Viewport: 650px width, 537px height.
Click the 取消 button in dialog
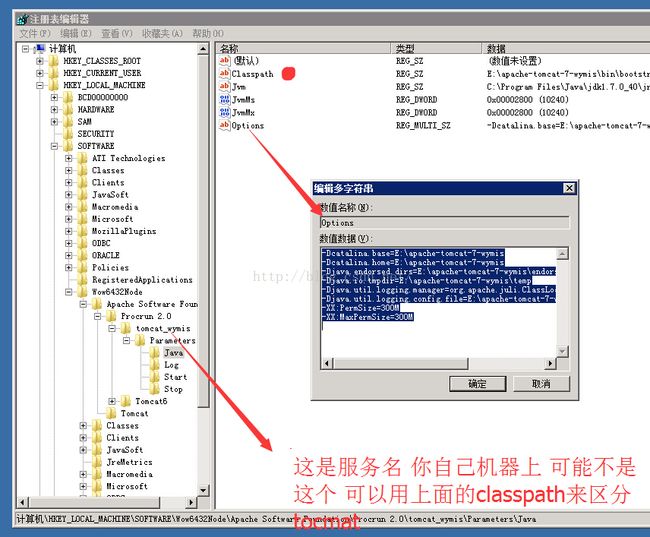[542, 384]
